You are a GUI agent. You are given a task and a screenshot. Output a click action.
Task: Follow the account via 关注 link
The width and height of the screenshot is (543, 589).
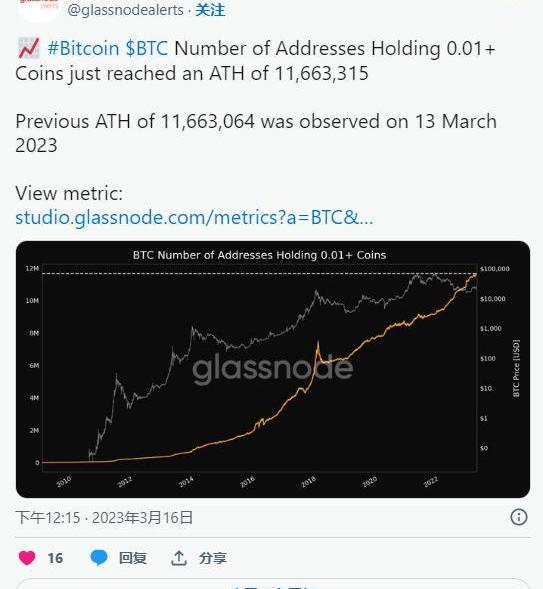[x=210, y=10]
